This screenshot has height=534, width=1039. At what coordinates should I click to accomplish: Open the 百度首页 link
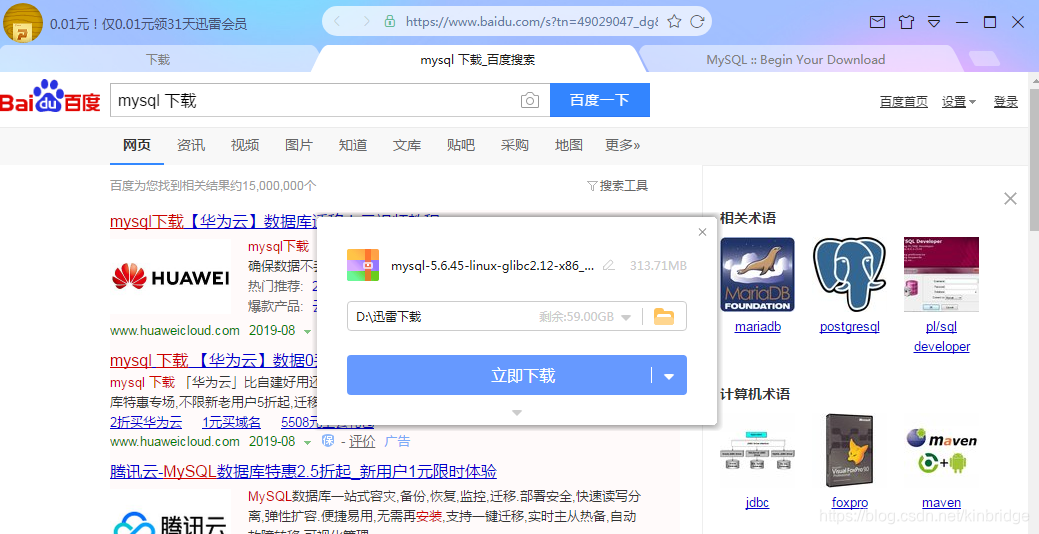pos(904,101)
